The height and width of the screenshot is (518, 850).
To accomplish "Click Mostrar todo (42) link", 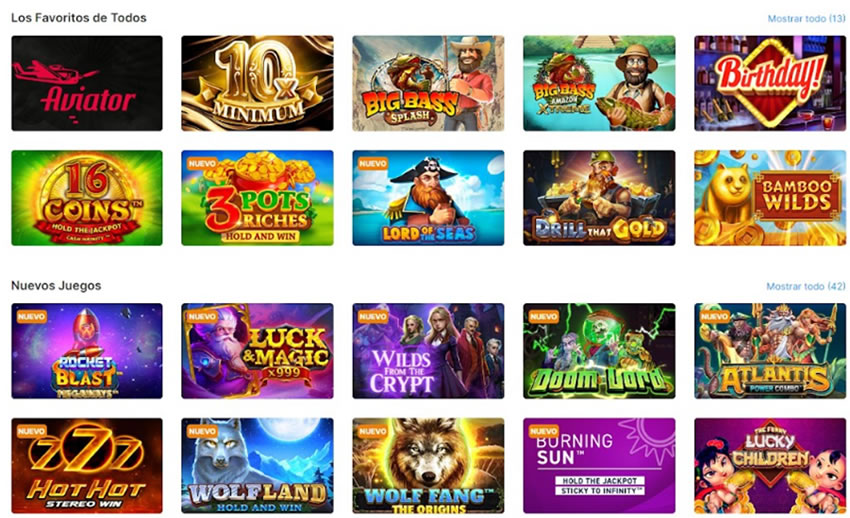I will pos(806,286).
